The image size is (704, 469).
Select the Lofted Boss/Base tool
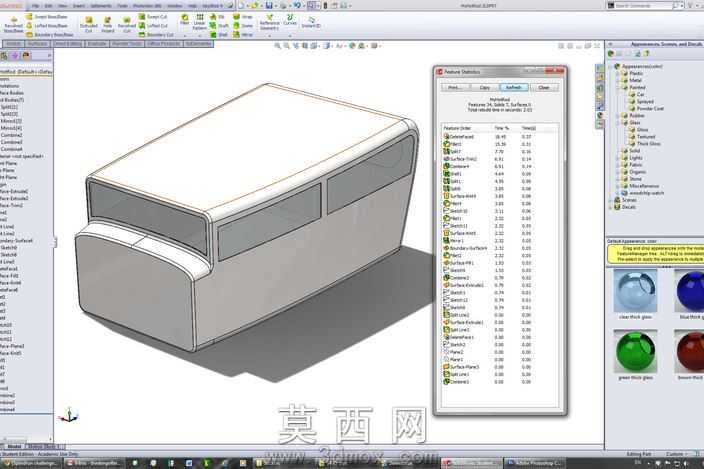click(x=47, y=26)
